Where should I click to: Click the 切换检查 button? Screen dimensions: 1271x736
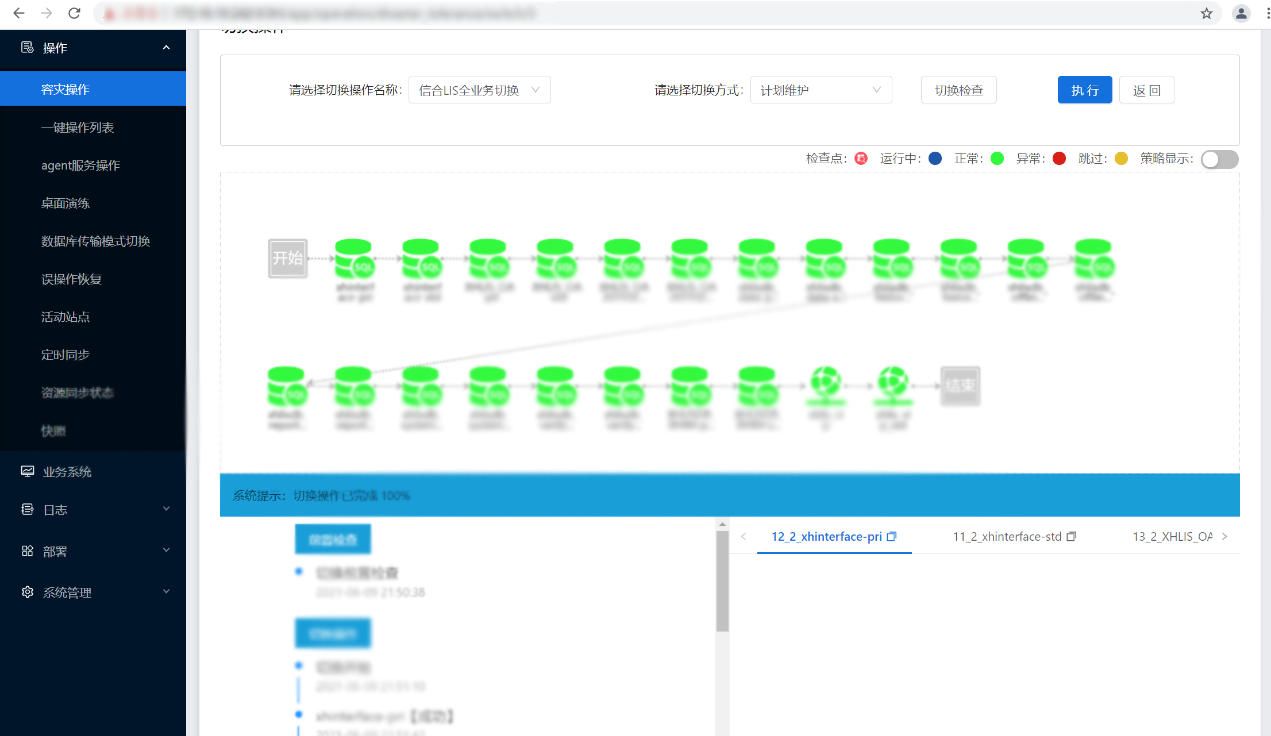[958, 90]
